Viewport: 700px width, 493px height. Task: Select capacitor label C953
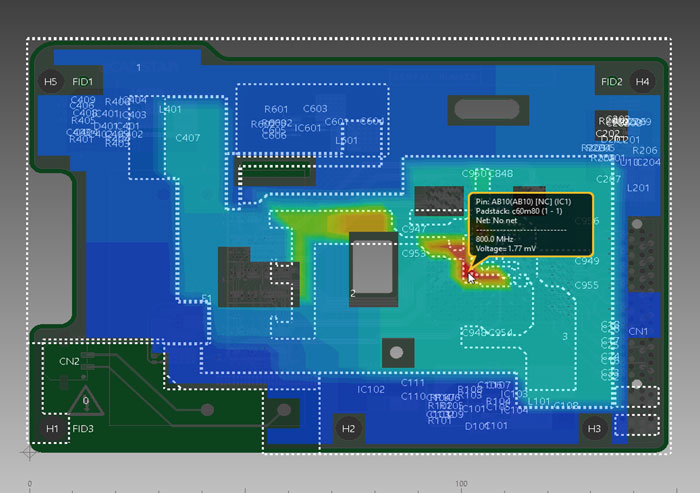tap(414, 254)
